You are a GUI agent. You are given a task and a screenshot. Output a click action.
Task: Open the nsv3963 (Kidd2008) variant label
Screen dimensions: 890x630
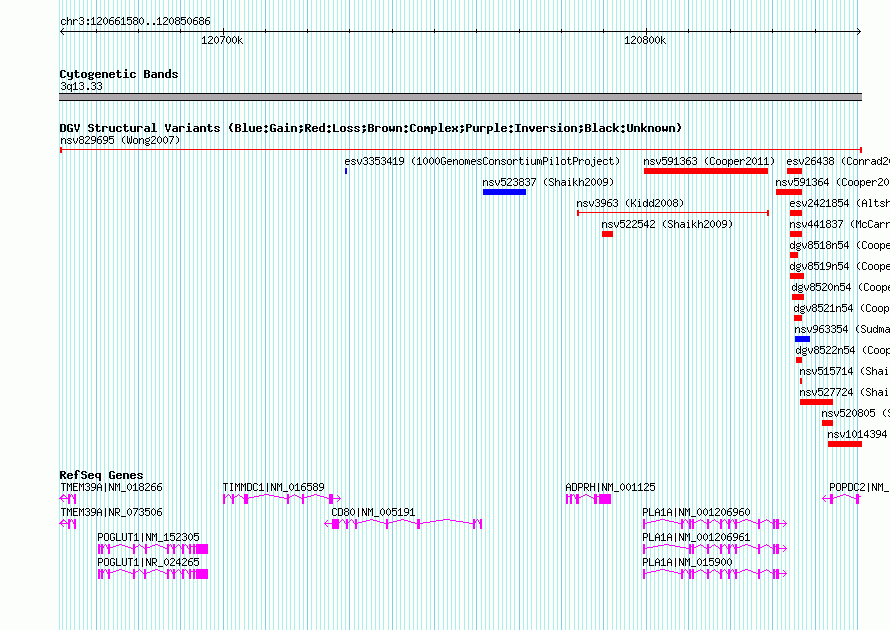pyautogui.click(x=630, y=203)
